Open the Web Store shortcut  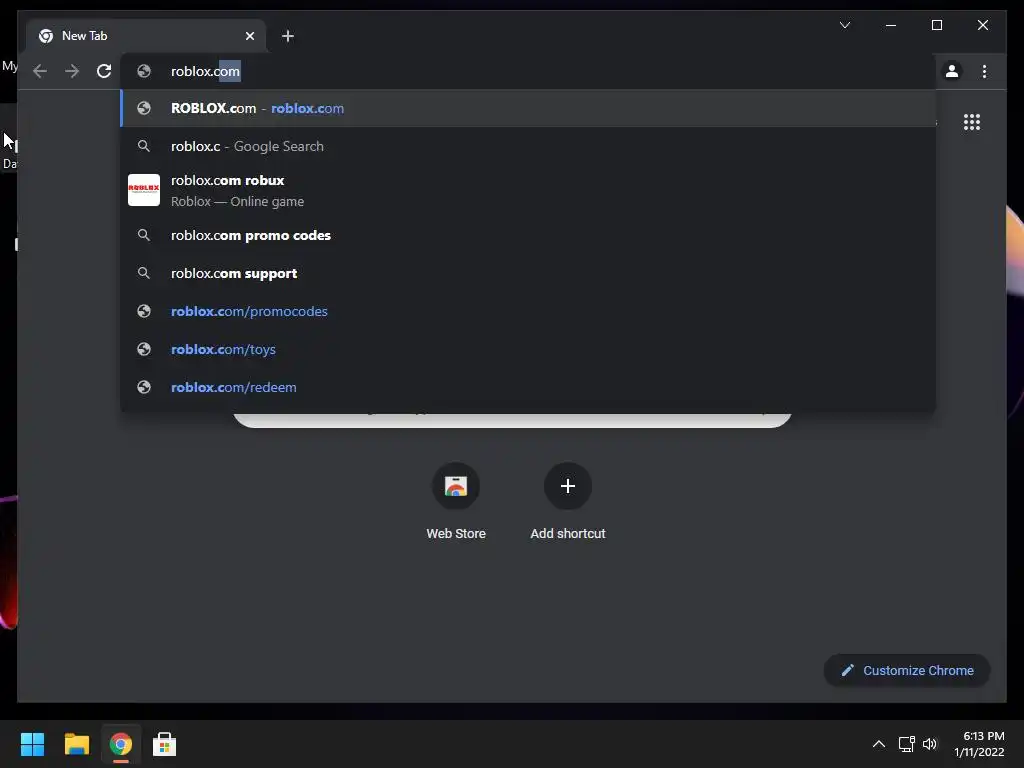point(456,500)
